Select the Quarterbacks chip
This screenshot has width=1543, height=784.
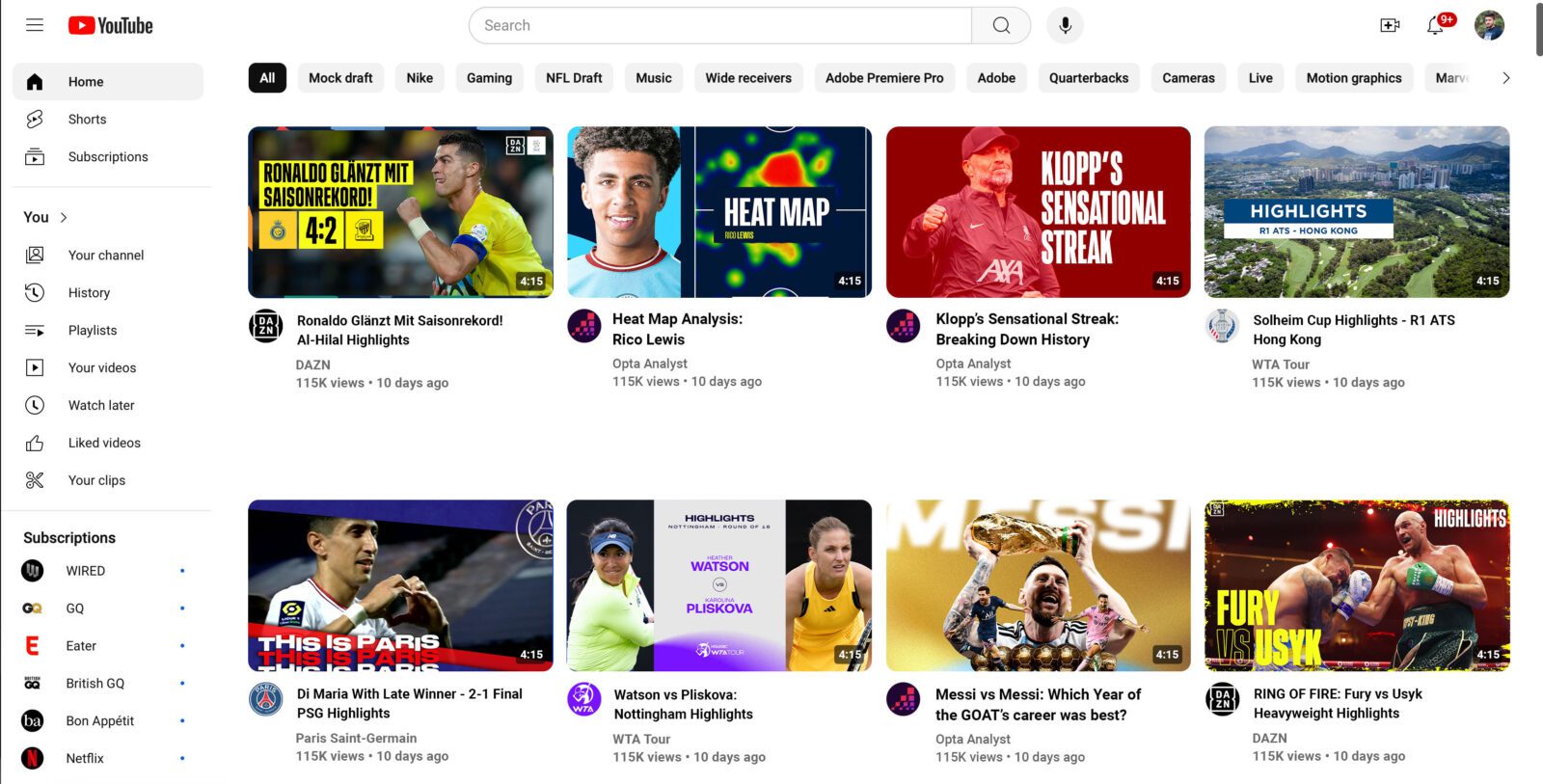tap(1089, 78)
